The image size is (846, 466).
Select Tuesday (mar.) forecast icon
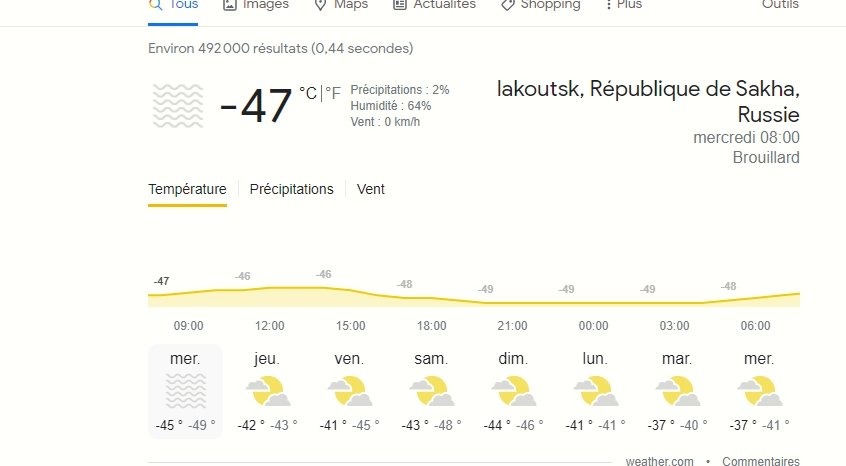click(678, 392)
